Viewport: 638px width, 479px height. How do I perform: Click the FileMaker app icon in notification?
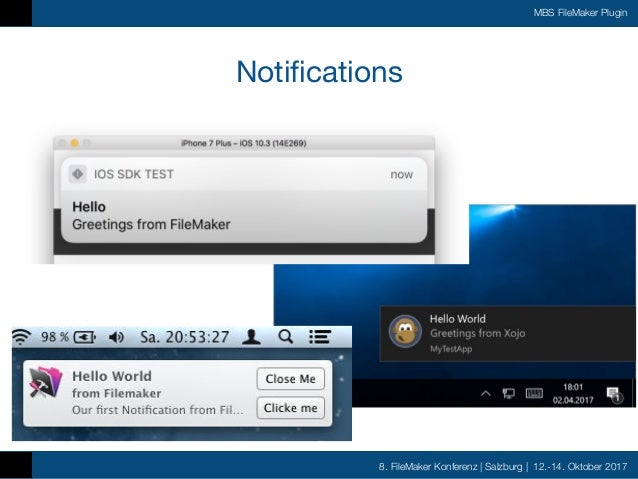[46, 382]
